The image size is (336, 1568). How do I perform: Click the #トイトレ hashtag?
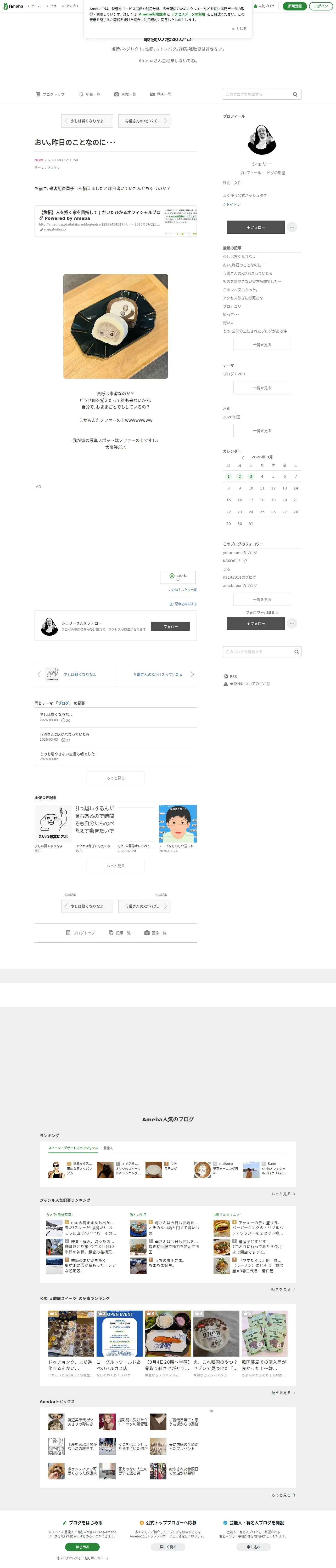point(232,205)
